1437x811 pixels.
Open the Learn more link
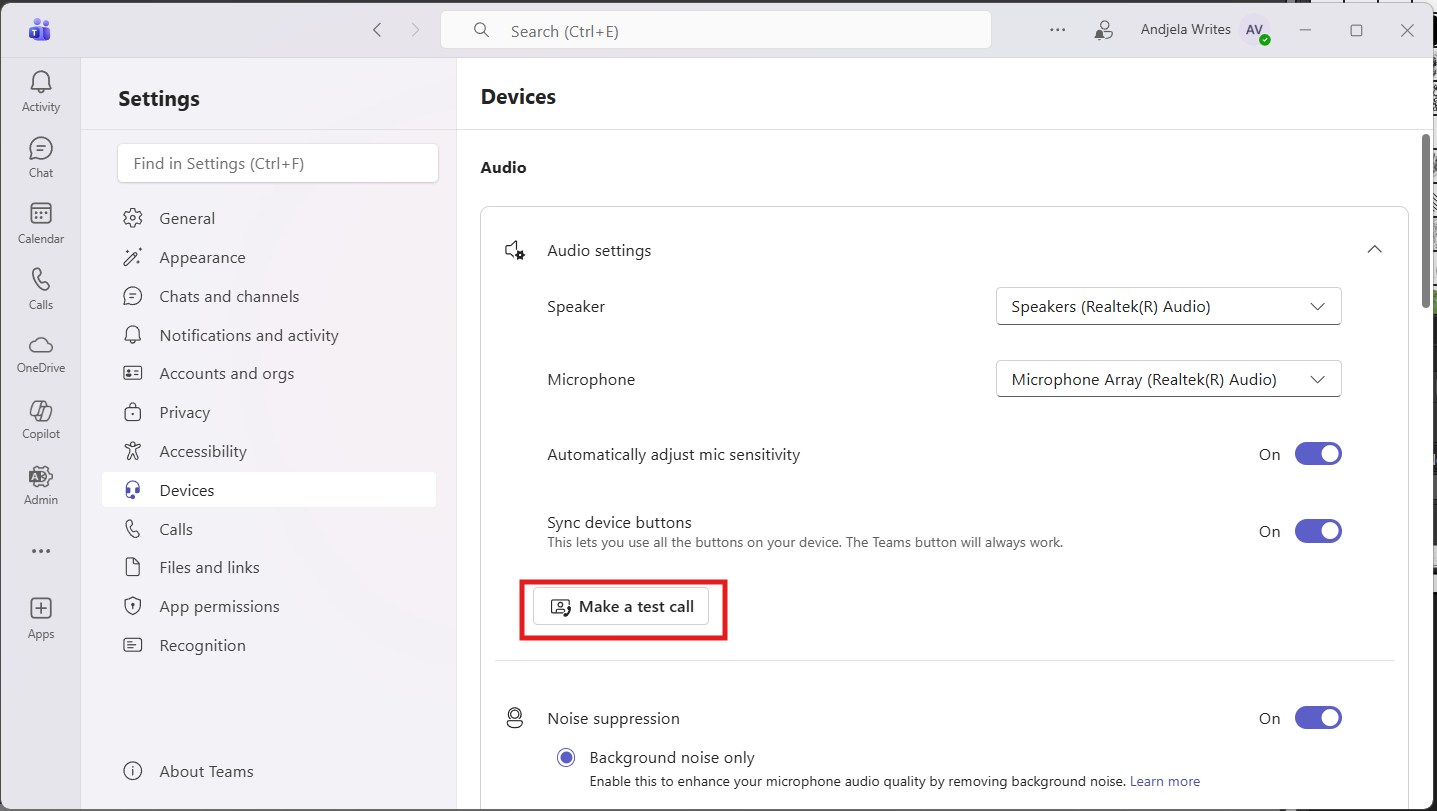(1164, 782)
